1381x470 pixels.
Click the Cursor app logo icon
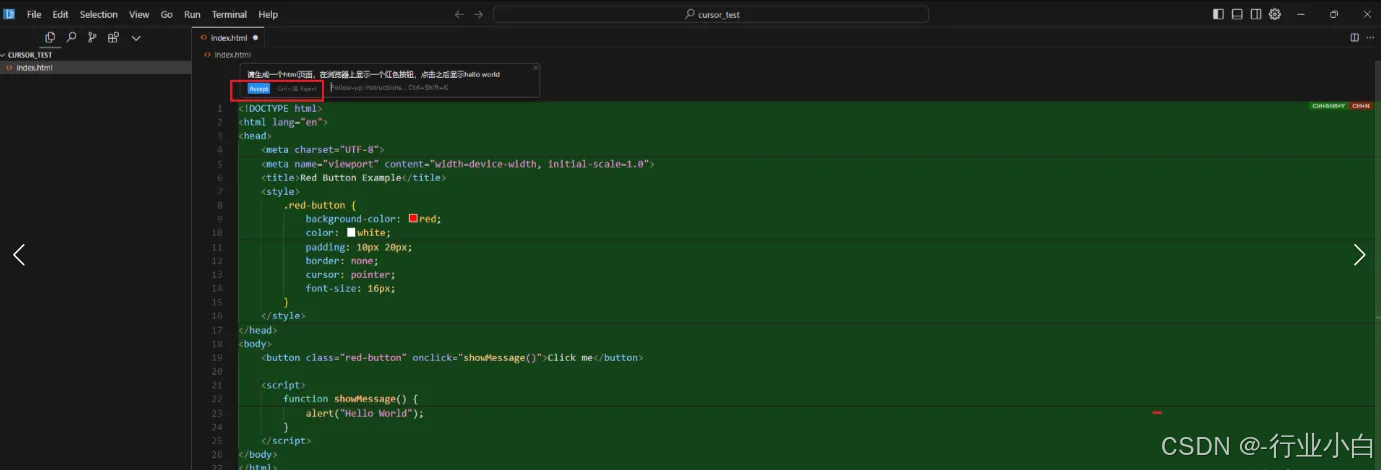(x=9, y=14)
